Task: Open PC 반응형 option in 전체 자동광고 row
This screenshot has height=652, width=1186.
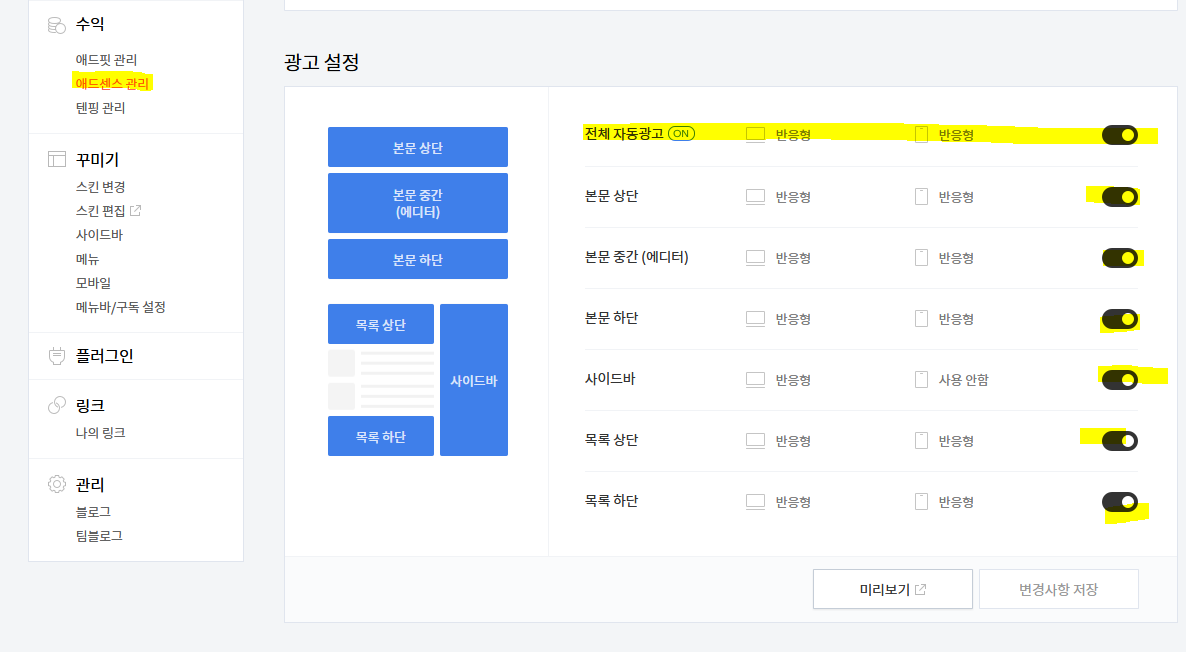Action: tap(793, 135)
